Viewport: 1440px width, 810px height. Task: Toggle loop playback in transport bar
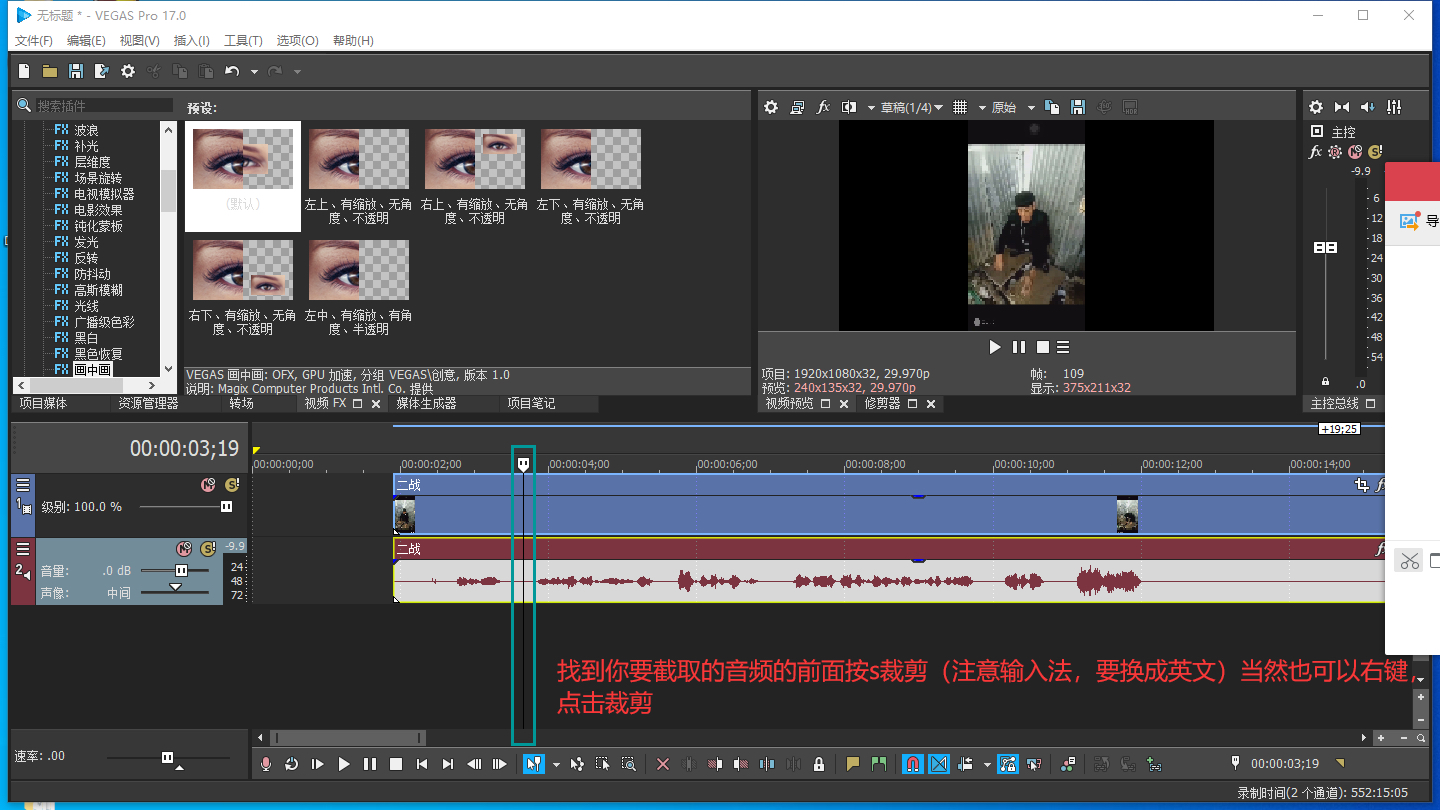[x=292, y=764]
